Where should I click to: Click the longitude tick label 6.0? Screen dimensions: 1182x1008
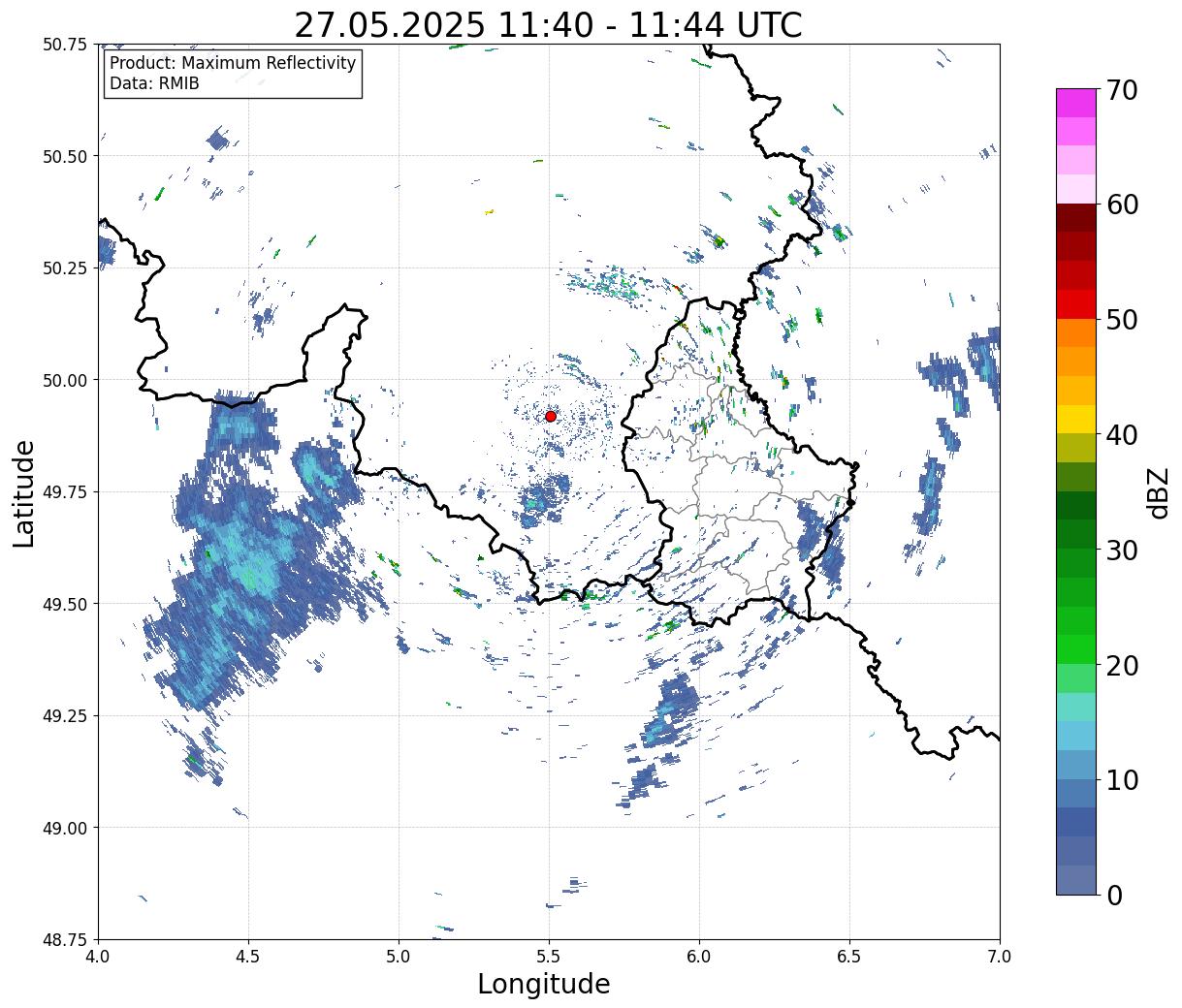click(699, 957)
